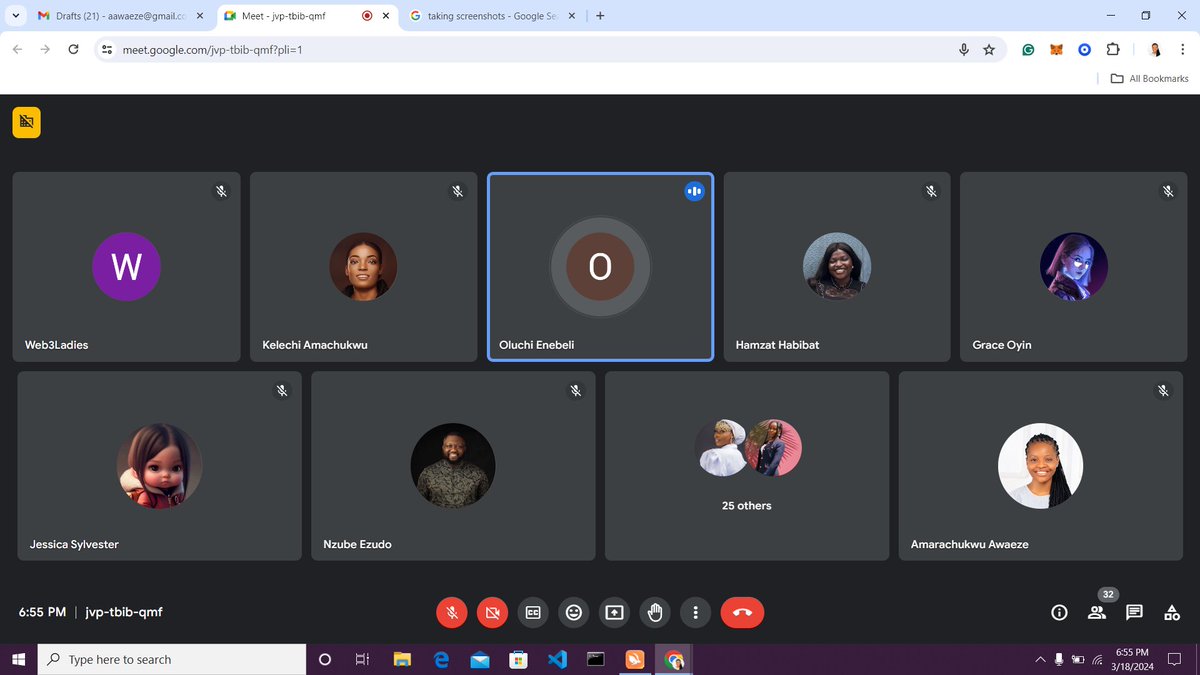
Task: Open All Bookmarks folder
Action: coord(1150,78)
